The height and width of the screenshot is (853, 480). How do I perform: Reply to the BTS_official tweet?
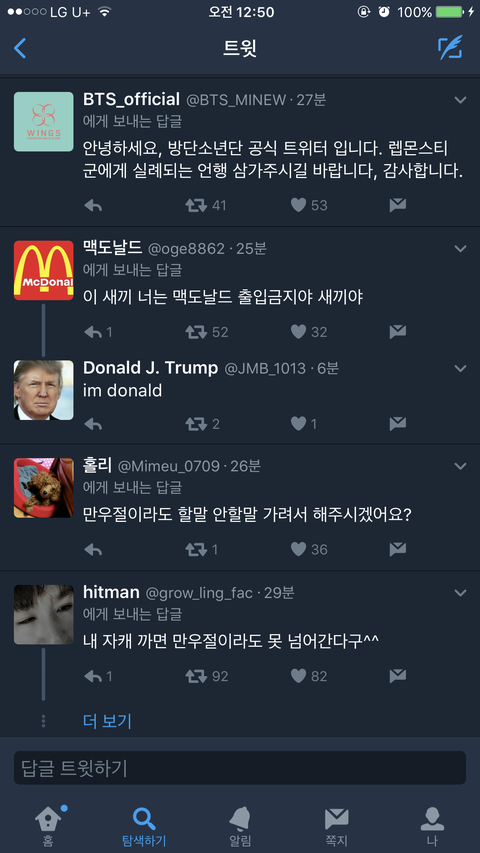tap(93, 205)
